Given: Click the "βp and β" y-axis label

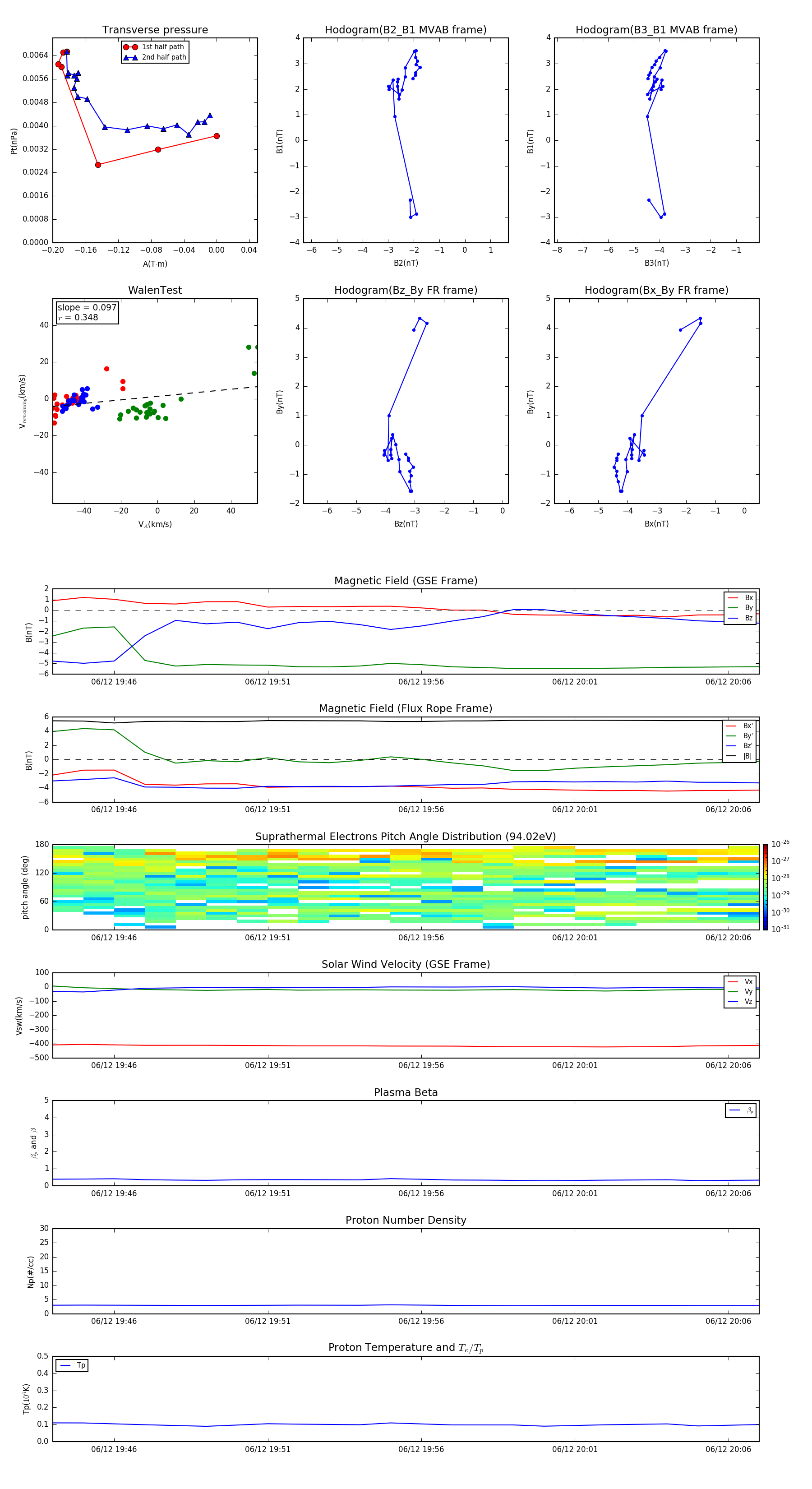Looking at the screenshot, I should pyautogui.click(x=33, y=1143).
